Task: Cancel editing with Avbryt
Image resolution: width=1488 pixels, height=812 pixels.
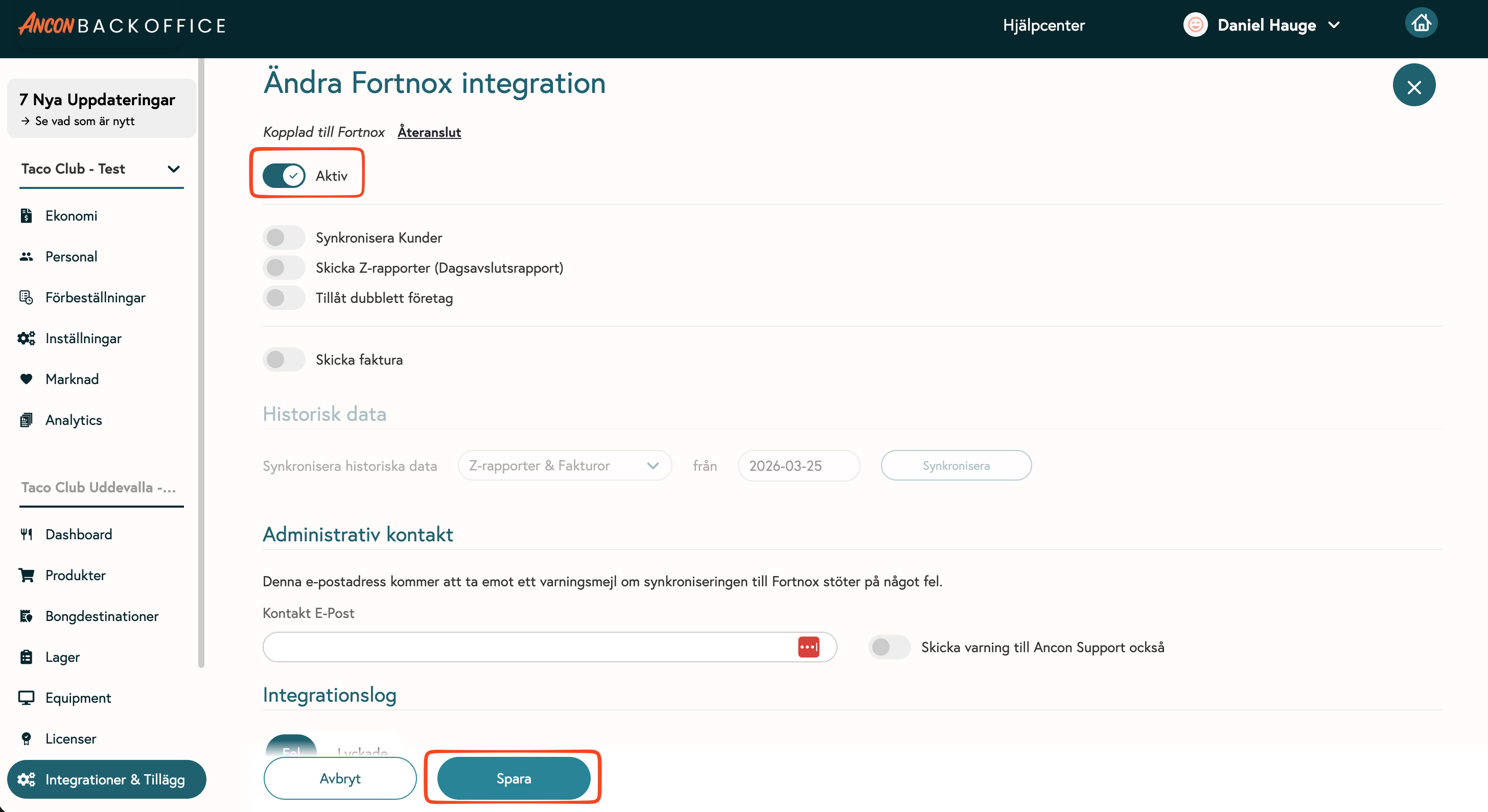Action: pos(340,778)
